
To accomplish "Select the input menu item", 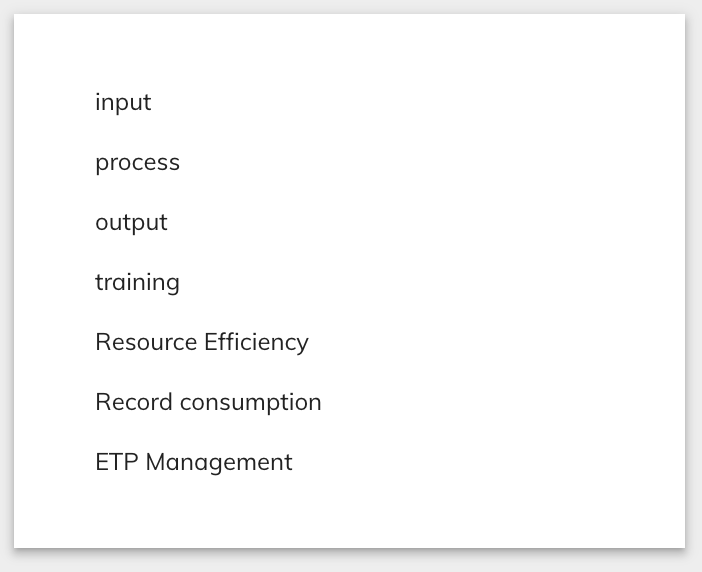I will [123, 102].
